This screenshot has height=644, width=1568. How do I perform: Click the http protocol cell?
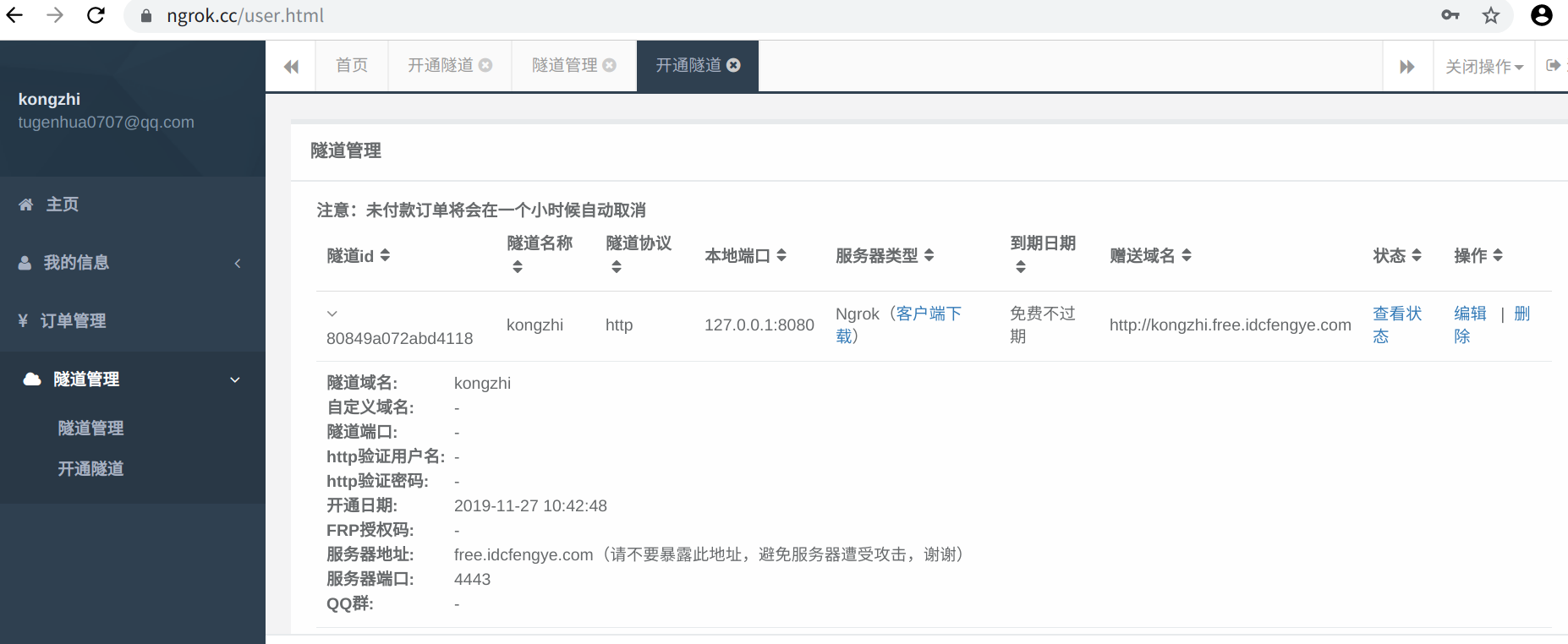619,325
